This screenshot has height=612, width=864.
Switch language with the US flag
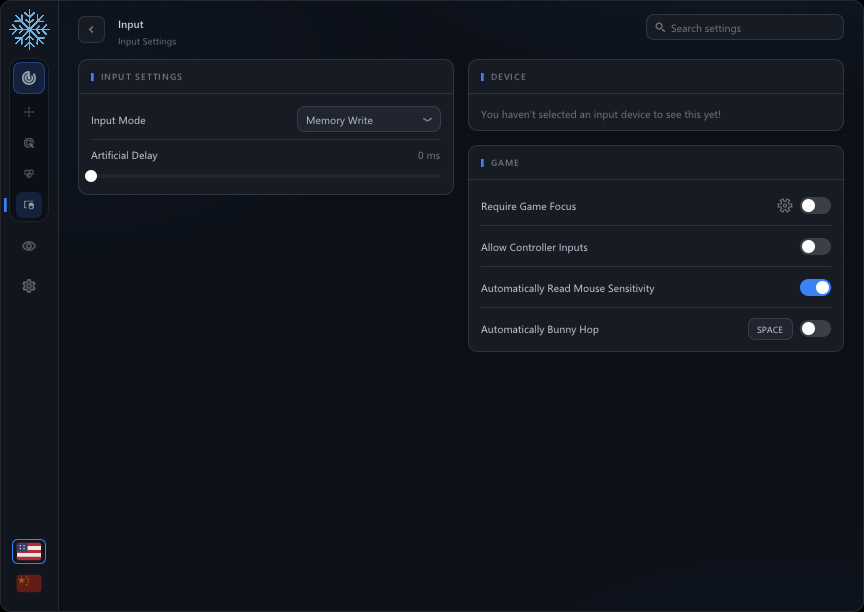point(29,551)
